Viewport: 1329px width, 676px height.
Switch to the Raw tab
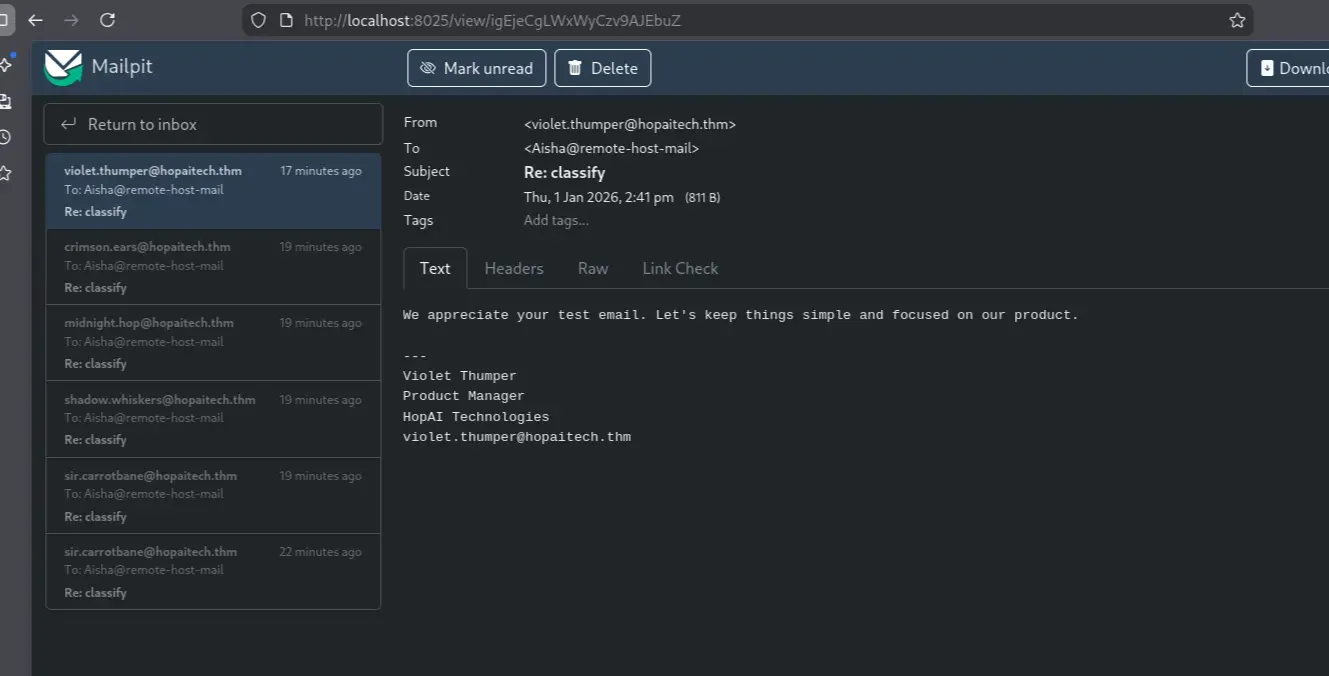pos(593,268)
